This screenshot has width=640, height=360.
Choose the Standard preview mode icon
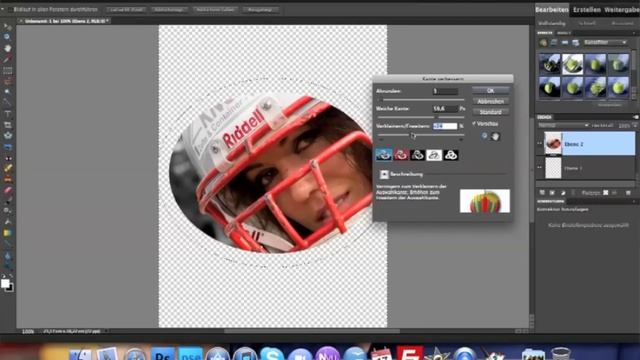coord(384,155)
